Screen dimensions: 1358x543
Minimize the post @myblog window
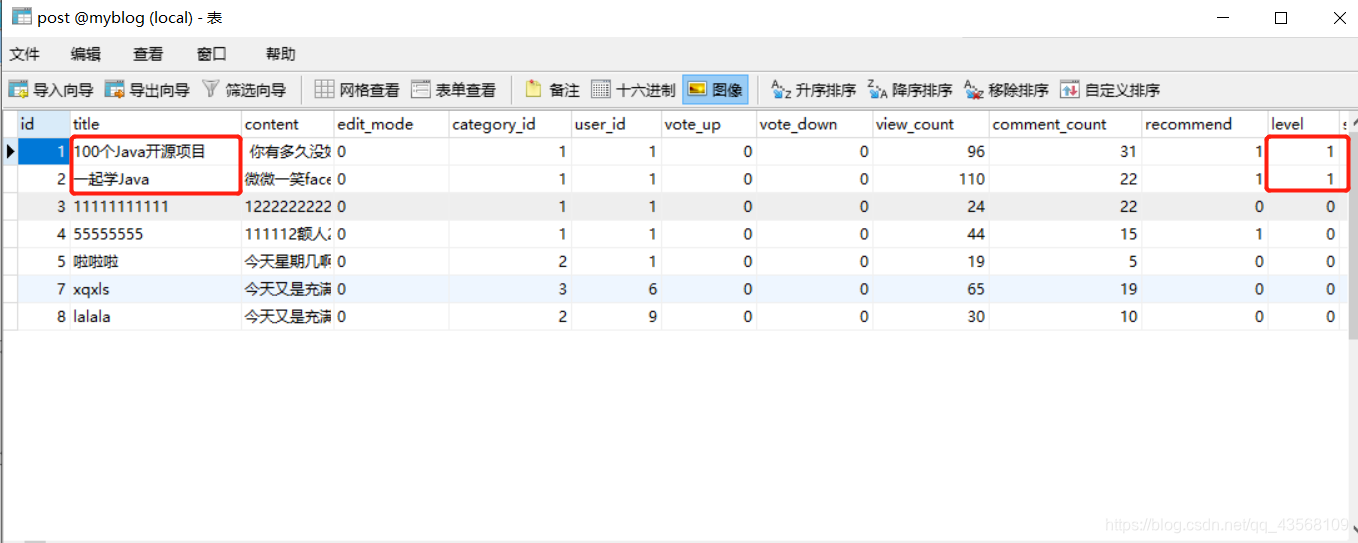tap(1222, 17)
